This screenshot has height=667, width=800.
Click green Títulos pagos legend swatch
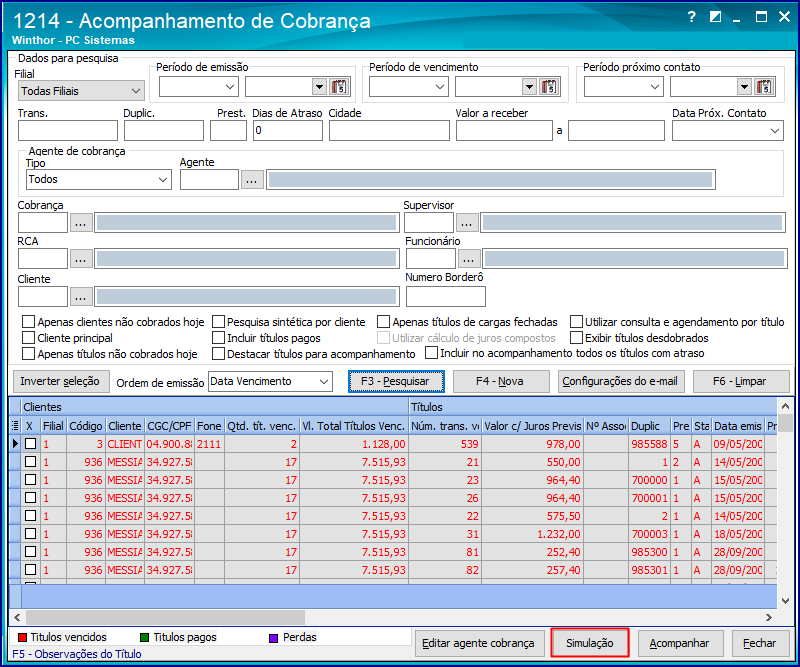click(x=144, y=637)
